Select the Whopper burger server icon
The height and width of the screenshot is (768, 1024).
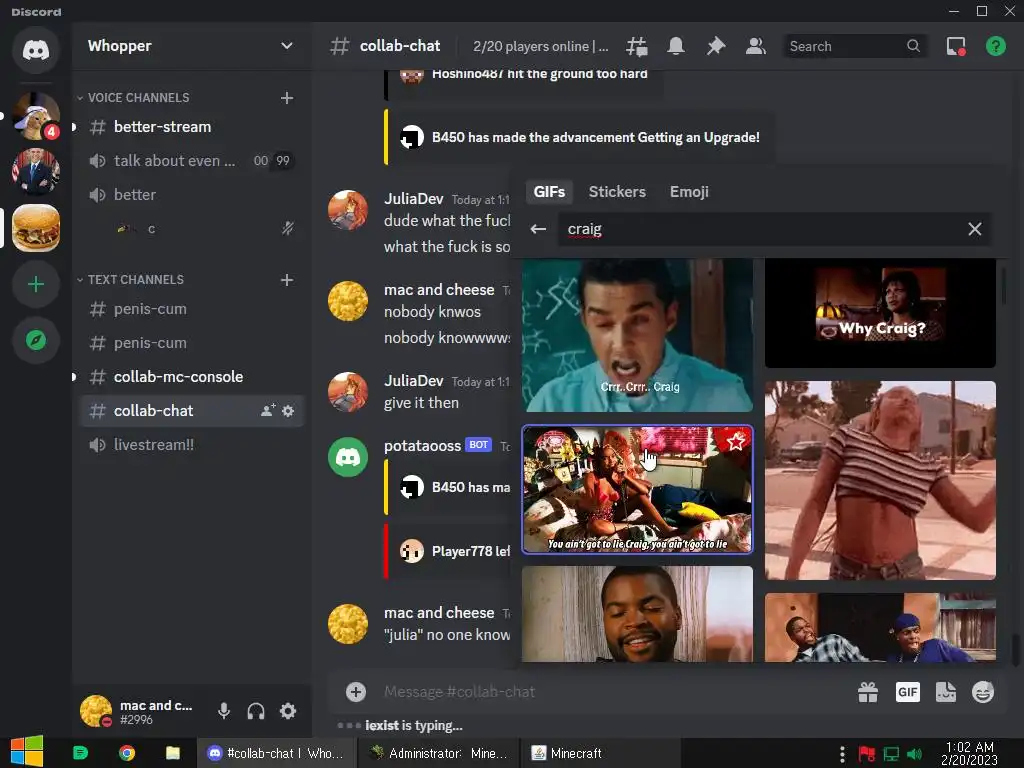tap(36, 228)
